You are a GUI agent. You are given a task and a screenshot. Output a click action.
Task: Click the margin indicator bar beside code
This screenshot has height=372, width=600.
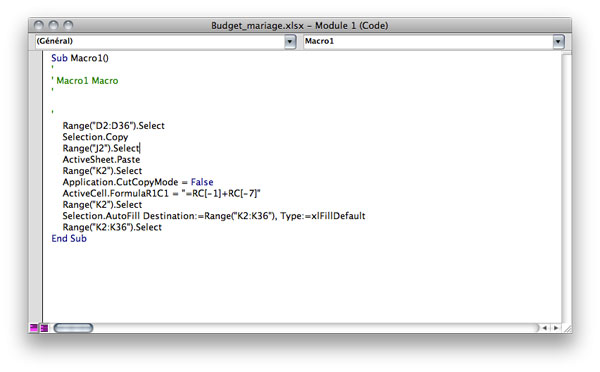click(x=36, y=188)
